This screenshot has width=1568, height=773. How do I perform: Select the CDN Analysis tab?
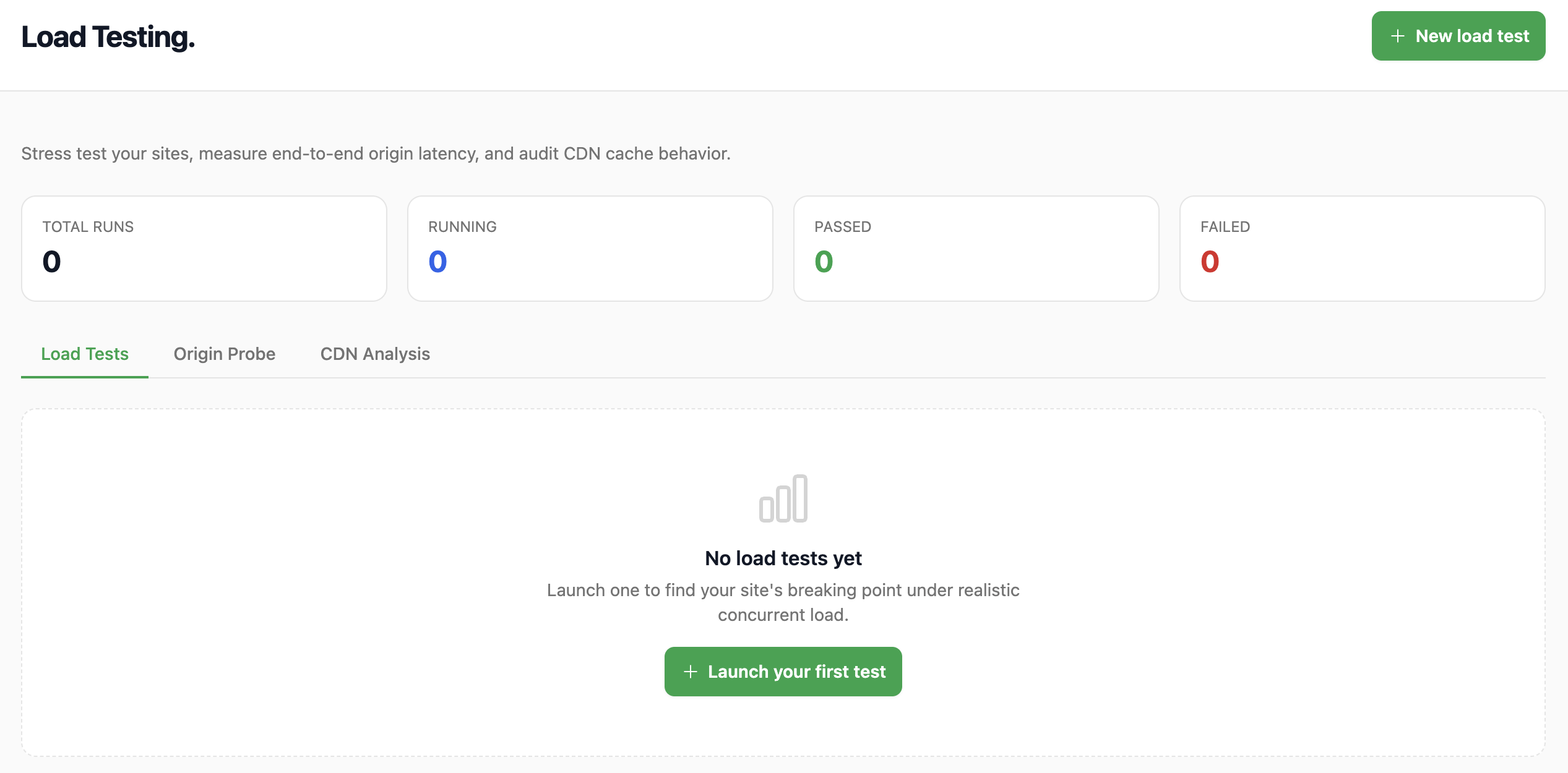pyautogui.click(x=375, y=354)
